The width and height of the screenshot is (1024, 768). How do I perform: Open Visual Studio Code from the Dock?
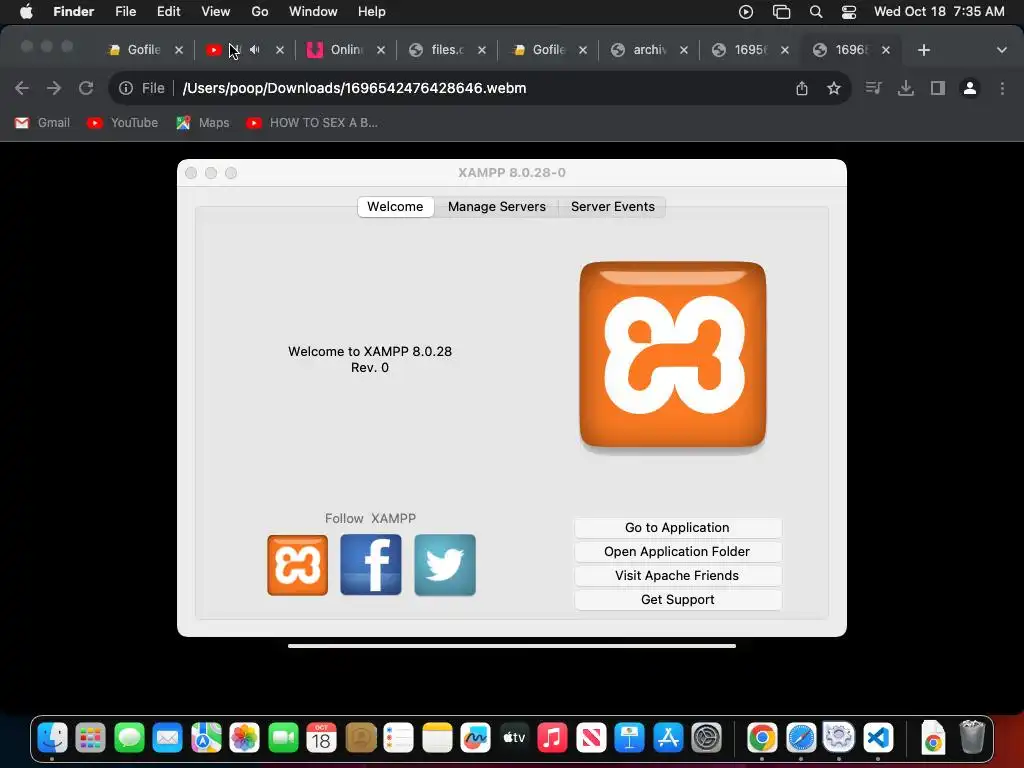(878, 738)
